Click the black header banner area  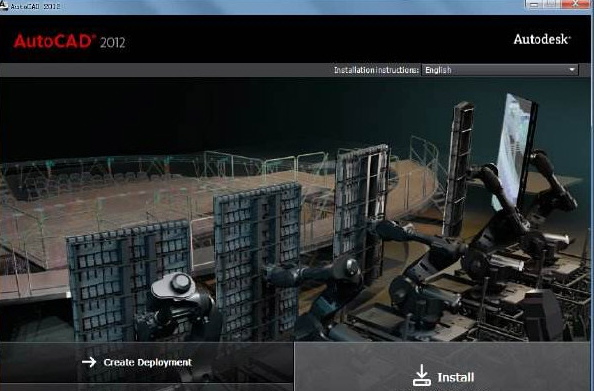click(295, 39)
